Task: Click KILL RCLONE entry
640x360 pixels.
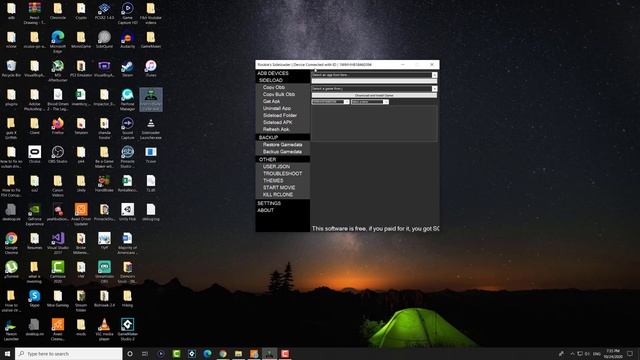Action: pyautogui.click(x=278, y=194)
